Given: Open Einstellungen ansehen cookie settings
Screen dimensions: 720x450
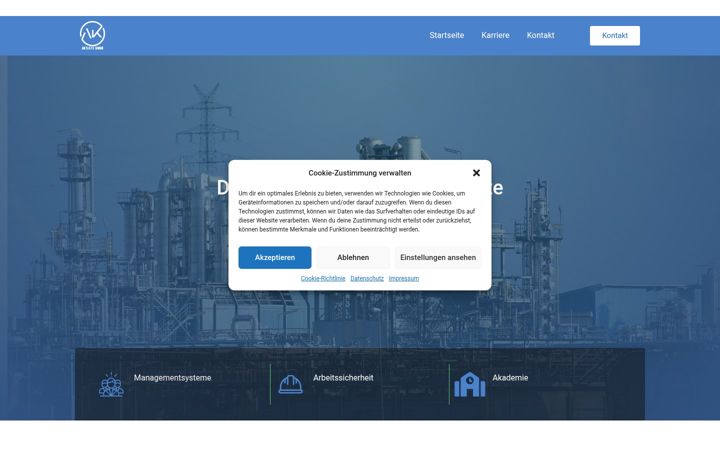Looking at the screenshot, I should coord(438,258).
